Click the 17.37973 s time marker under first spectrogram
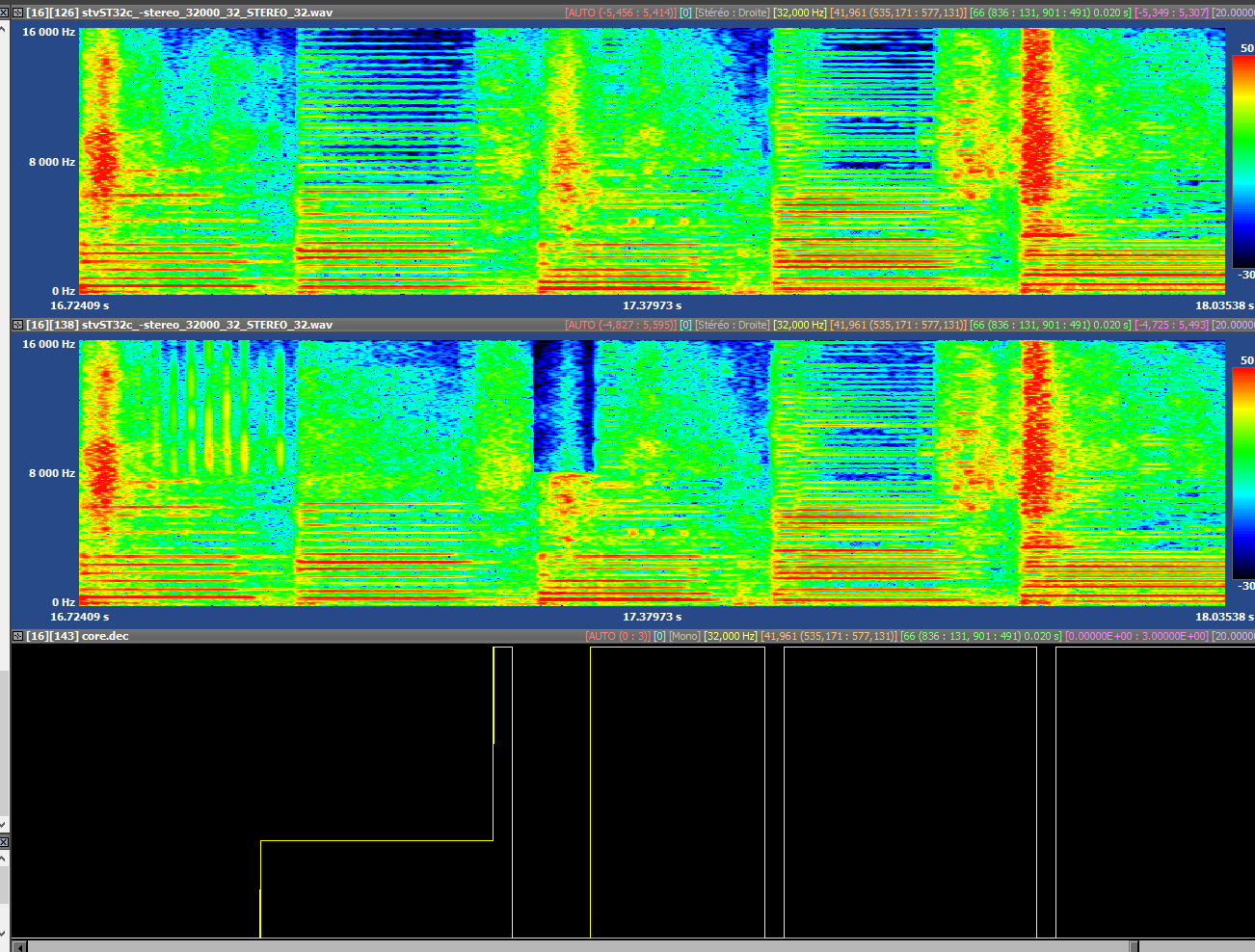Screen dimensions: 1255x952 [652, 305]
